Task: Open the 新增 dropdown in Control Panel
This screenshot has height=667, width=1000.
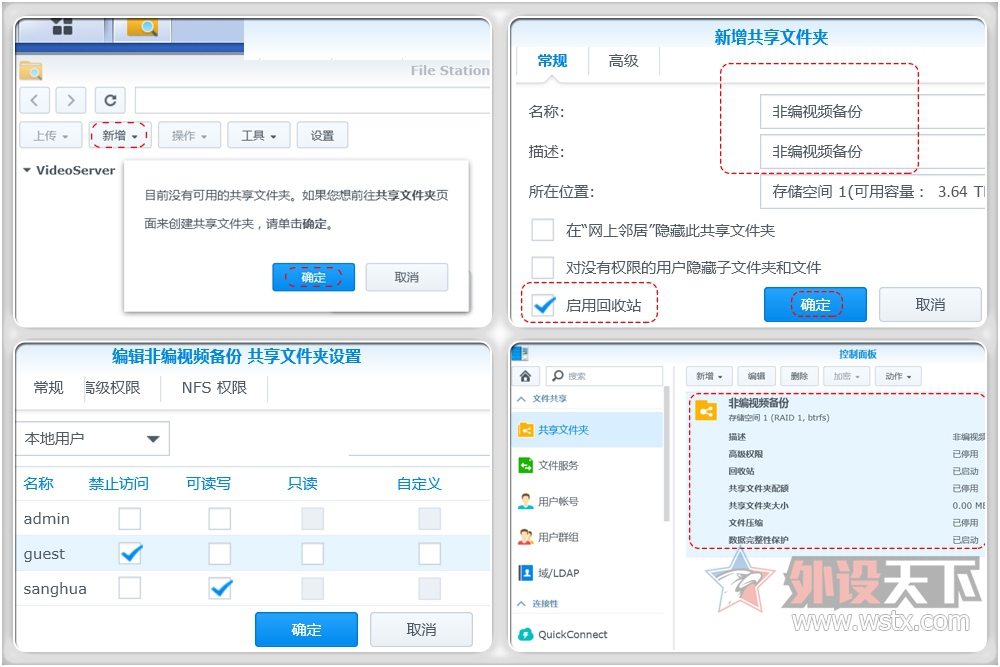Action: tap(709, 376)
